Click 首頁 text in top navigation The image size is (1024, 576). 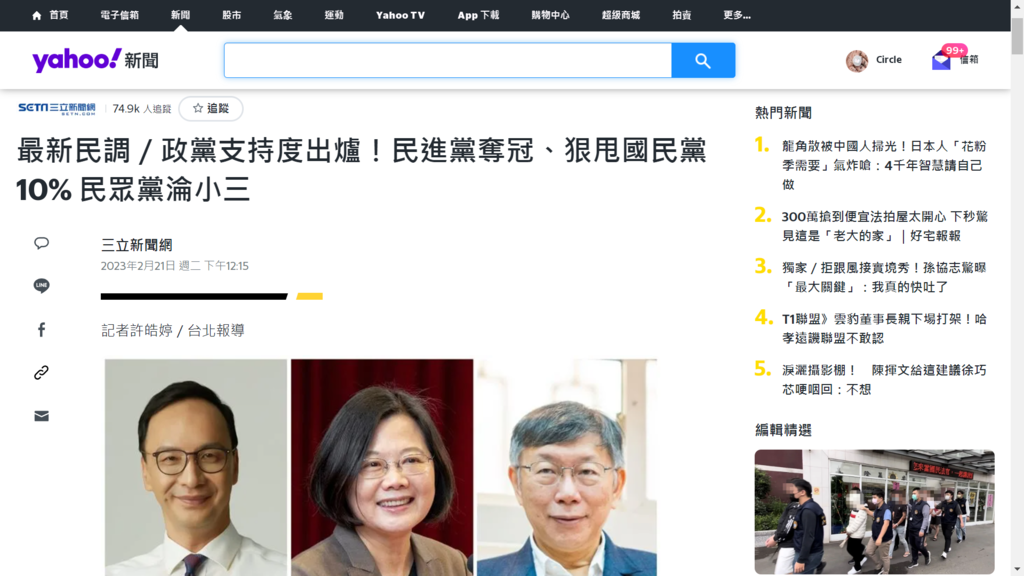59,15
